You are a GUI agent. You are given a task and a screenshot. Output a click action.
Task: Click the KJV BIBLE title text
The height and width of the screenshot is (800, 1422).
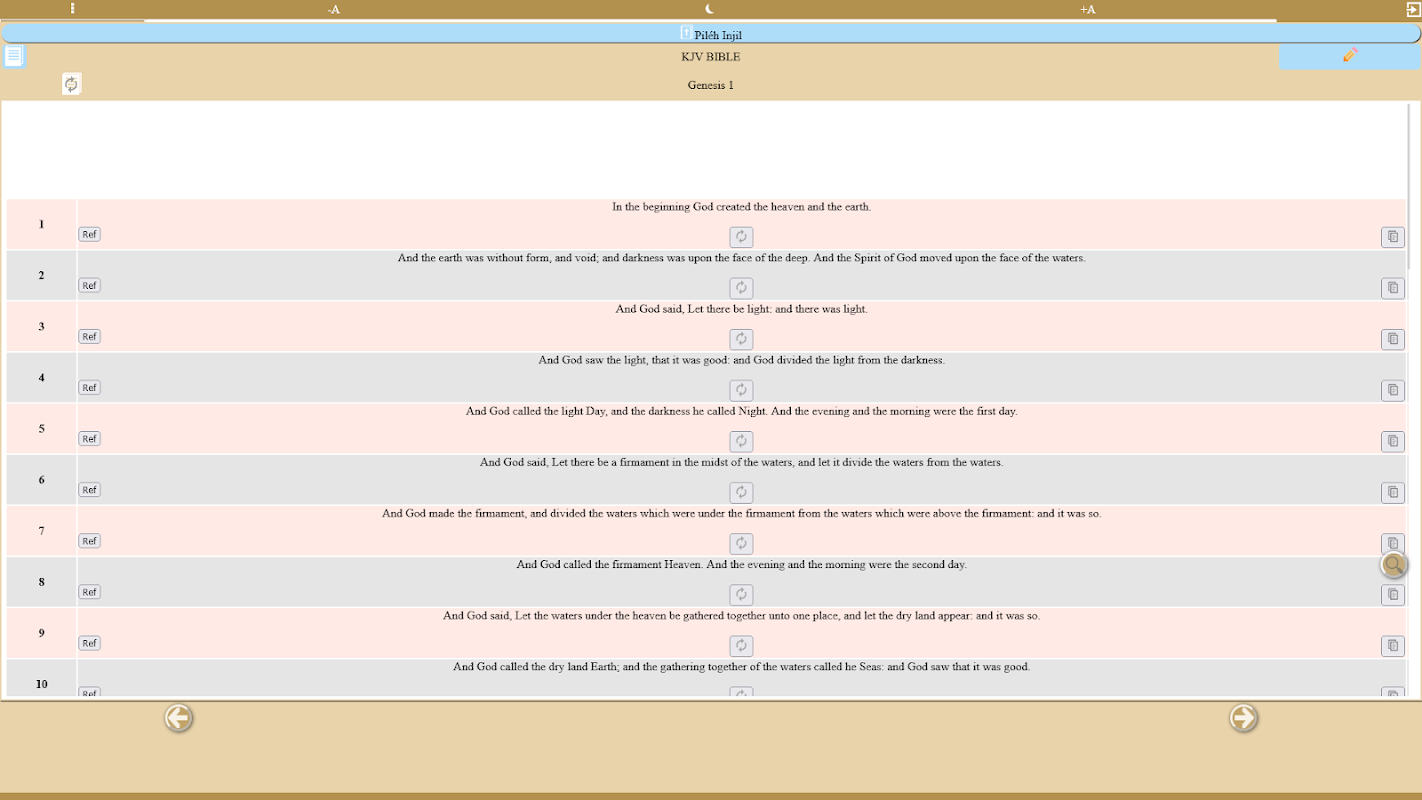click(711, 57)
